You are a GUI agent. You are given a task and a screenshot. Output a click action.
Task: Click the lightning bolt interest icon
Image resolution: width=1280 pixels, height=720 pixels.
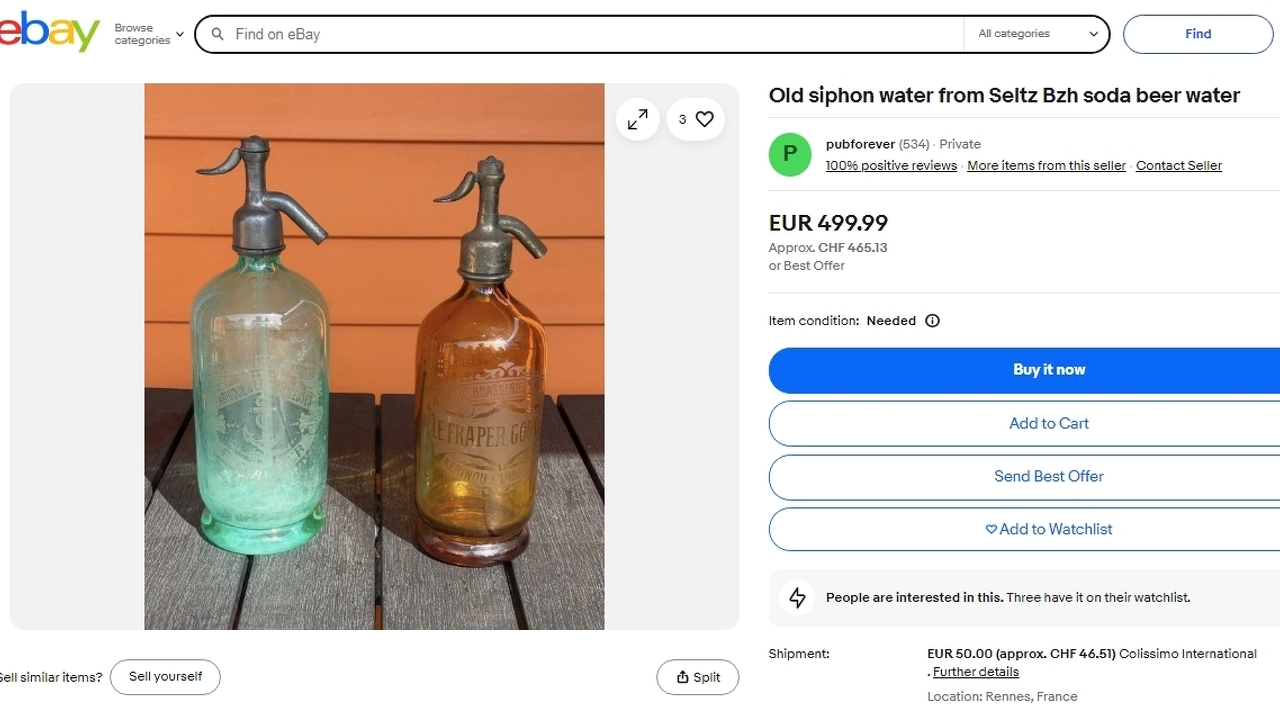(x=797, y=598)
